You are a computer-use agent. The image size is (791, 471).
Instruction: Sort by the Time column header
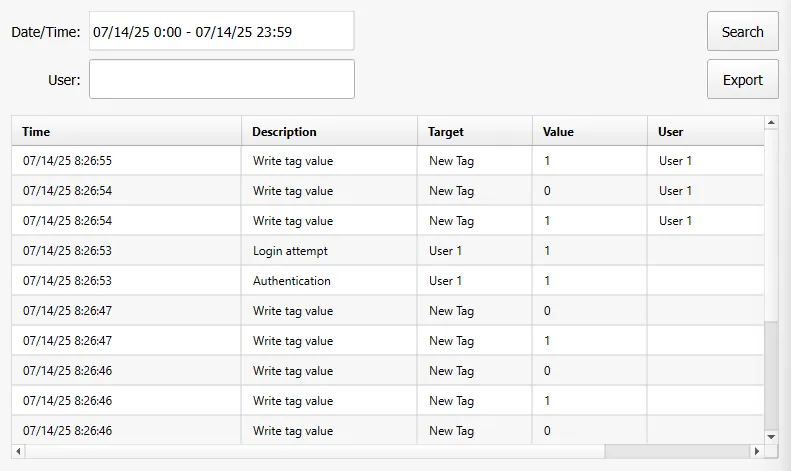(126, 131)
